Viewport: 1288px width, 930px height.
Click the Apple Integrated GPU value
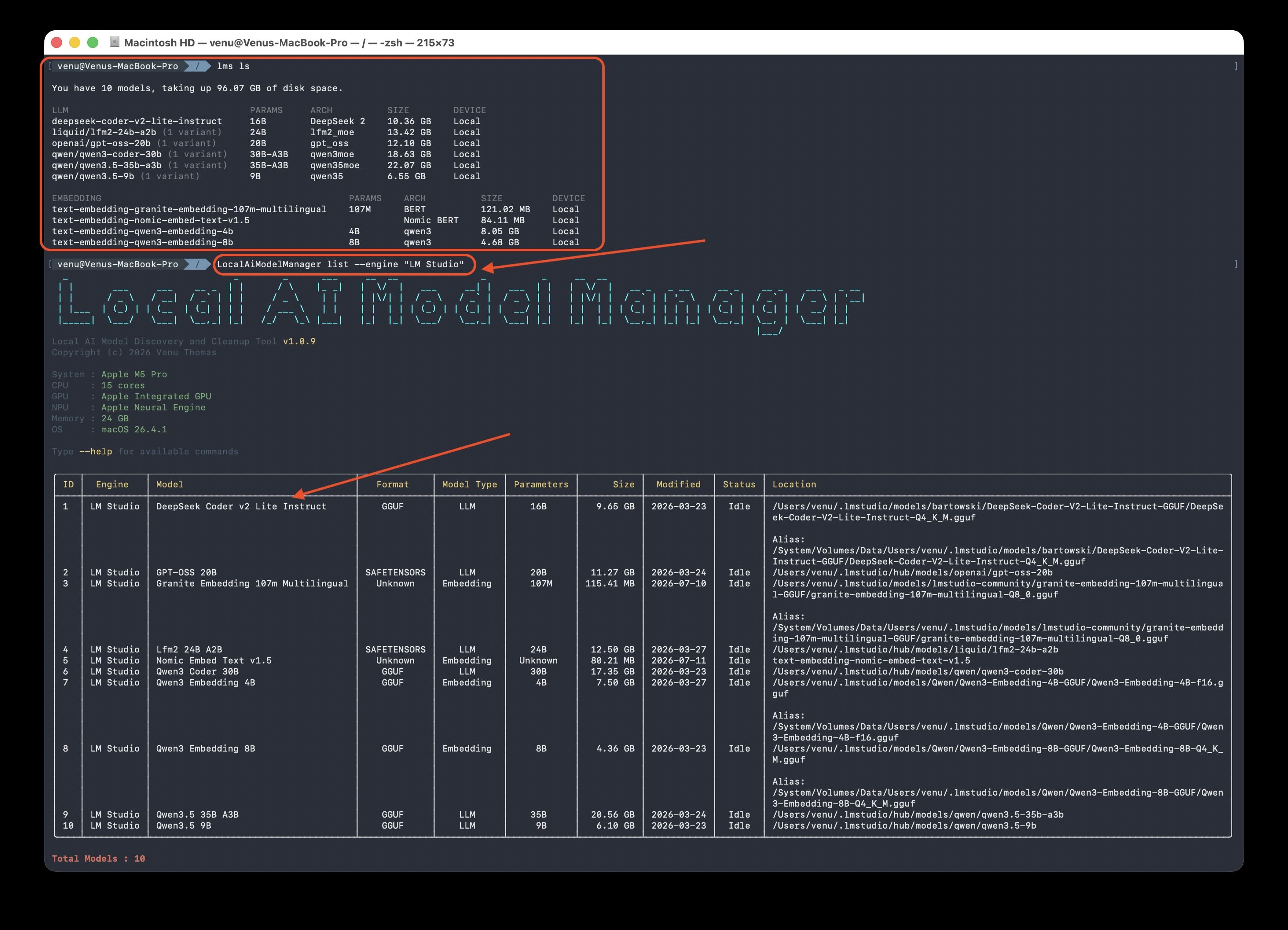[156, 397]
